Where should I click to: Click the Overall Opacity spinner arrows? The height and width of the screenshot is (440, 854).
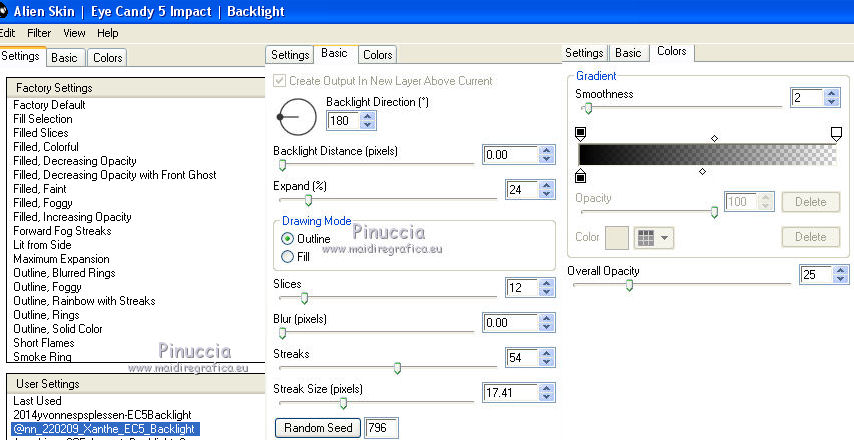click(840, 274)
